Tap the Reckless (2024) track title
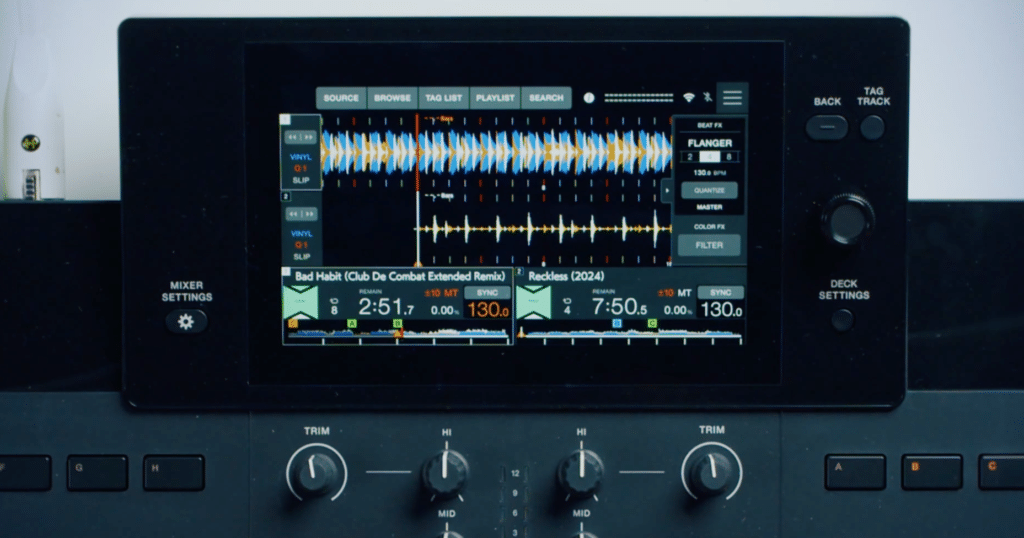Screen dimensions: 1024x538 pos(566,276)
